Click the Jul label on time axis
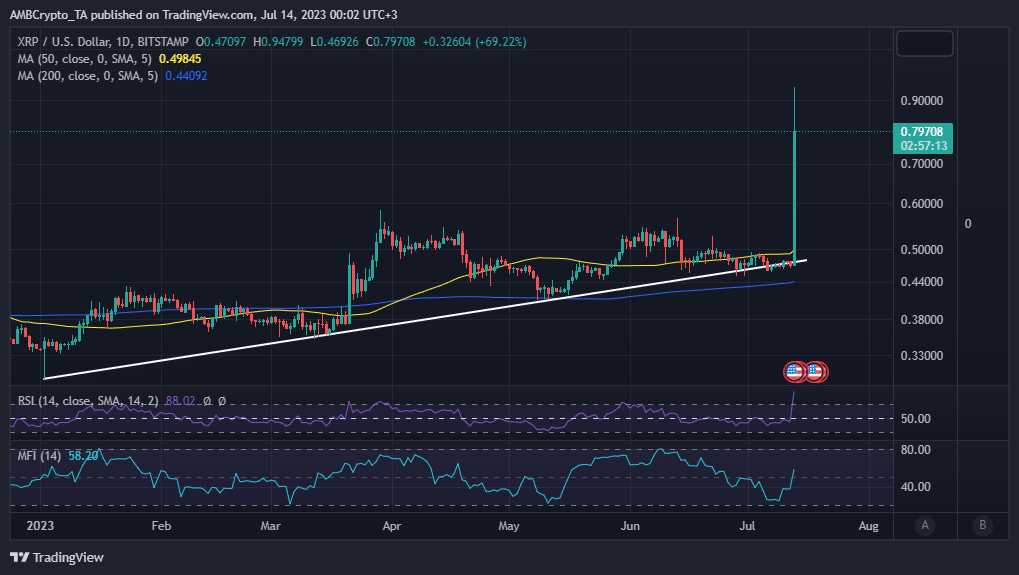 [747, 526]
